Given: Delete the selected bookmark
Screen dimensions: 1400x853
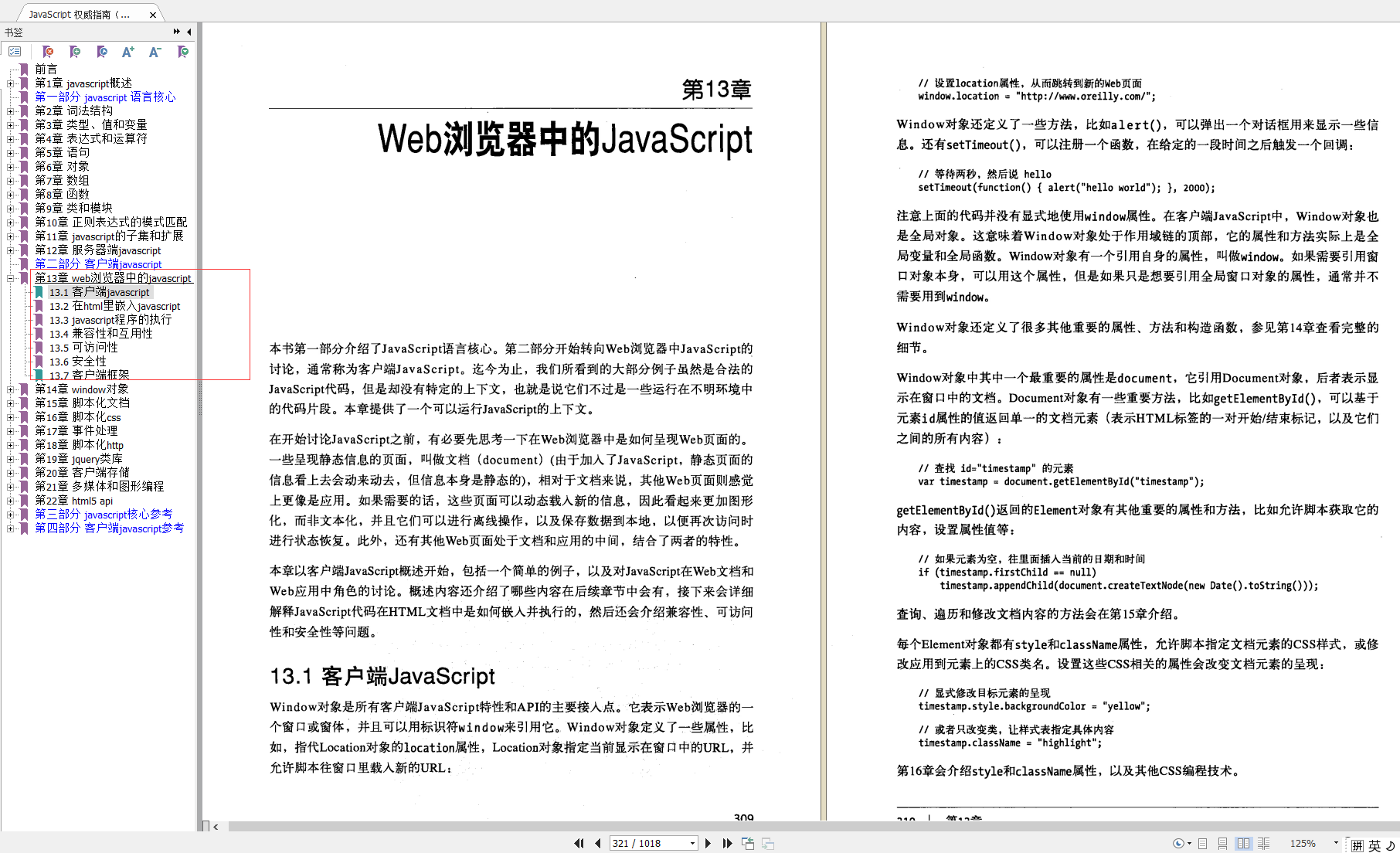Looking at the screenshot, I should (x=48, y=51).
